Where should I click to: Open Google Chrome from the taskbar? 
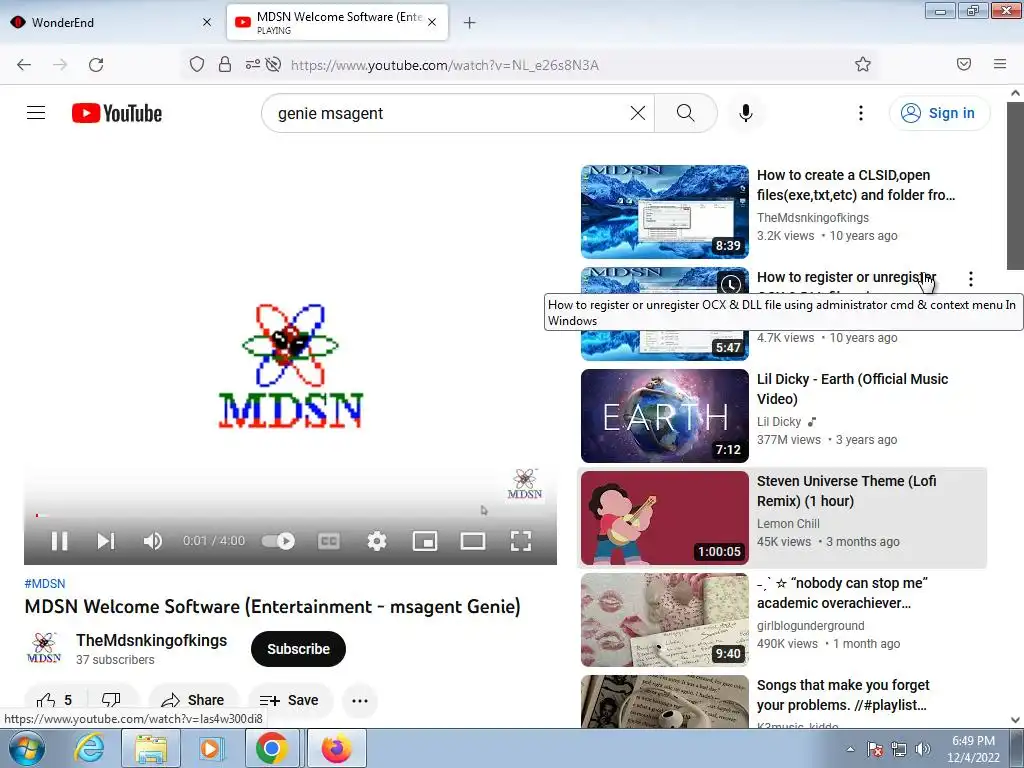[x=272, y=748]
